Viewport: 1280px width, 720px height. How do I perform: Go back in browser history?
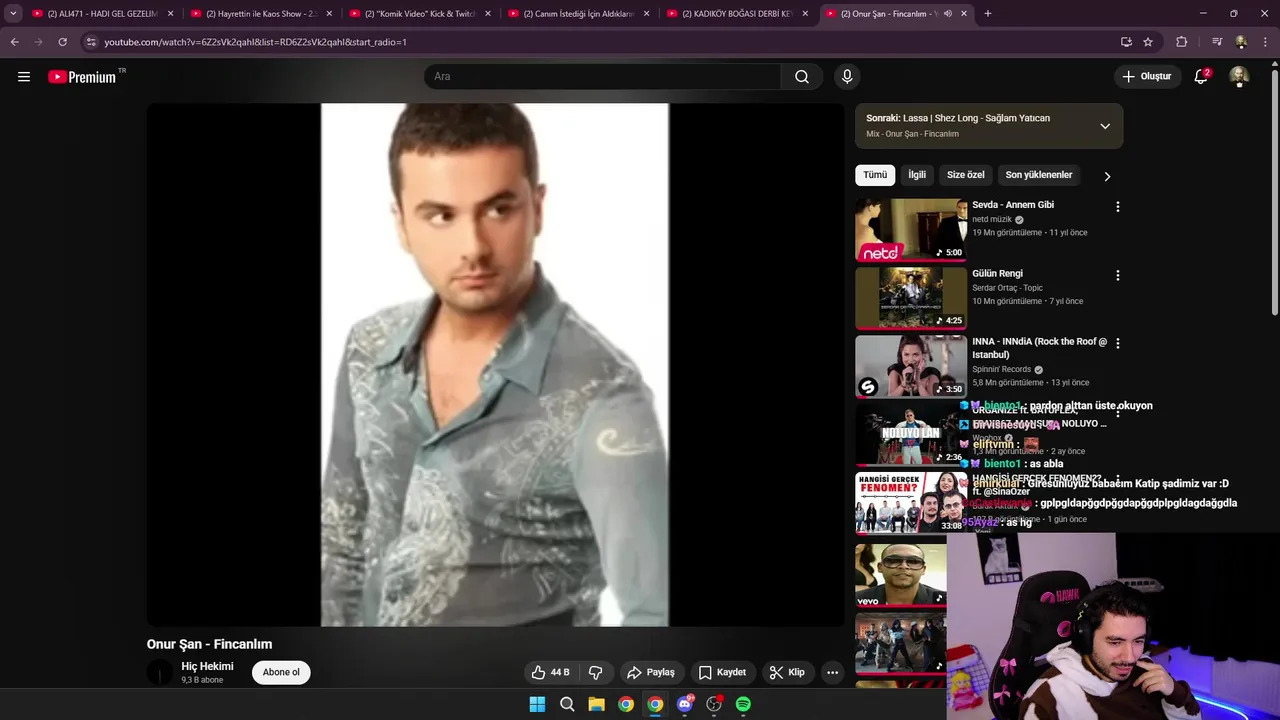[15, 42]
